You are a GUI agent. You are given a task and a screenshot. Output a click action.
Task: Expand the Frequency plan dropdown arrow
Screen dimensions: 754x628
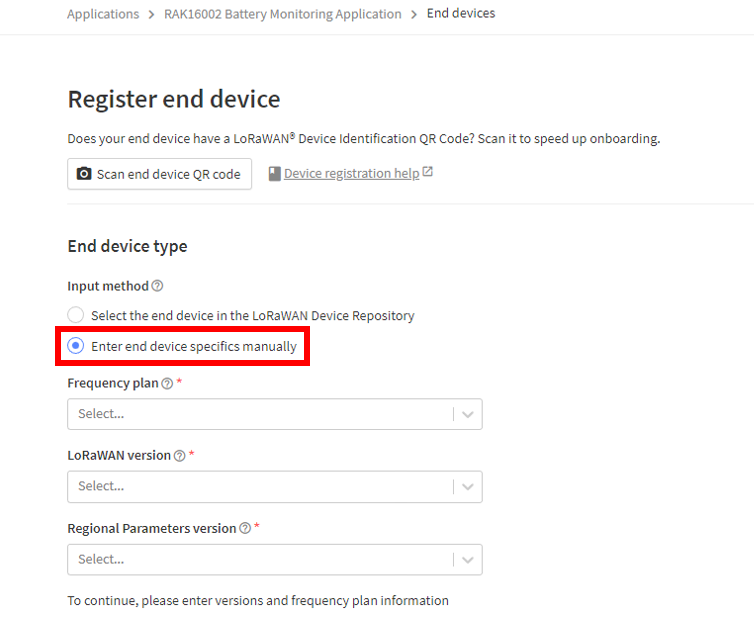pos(468,414)
